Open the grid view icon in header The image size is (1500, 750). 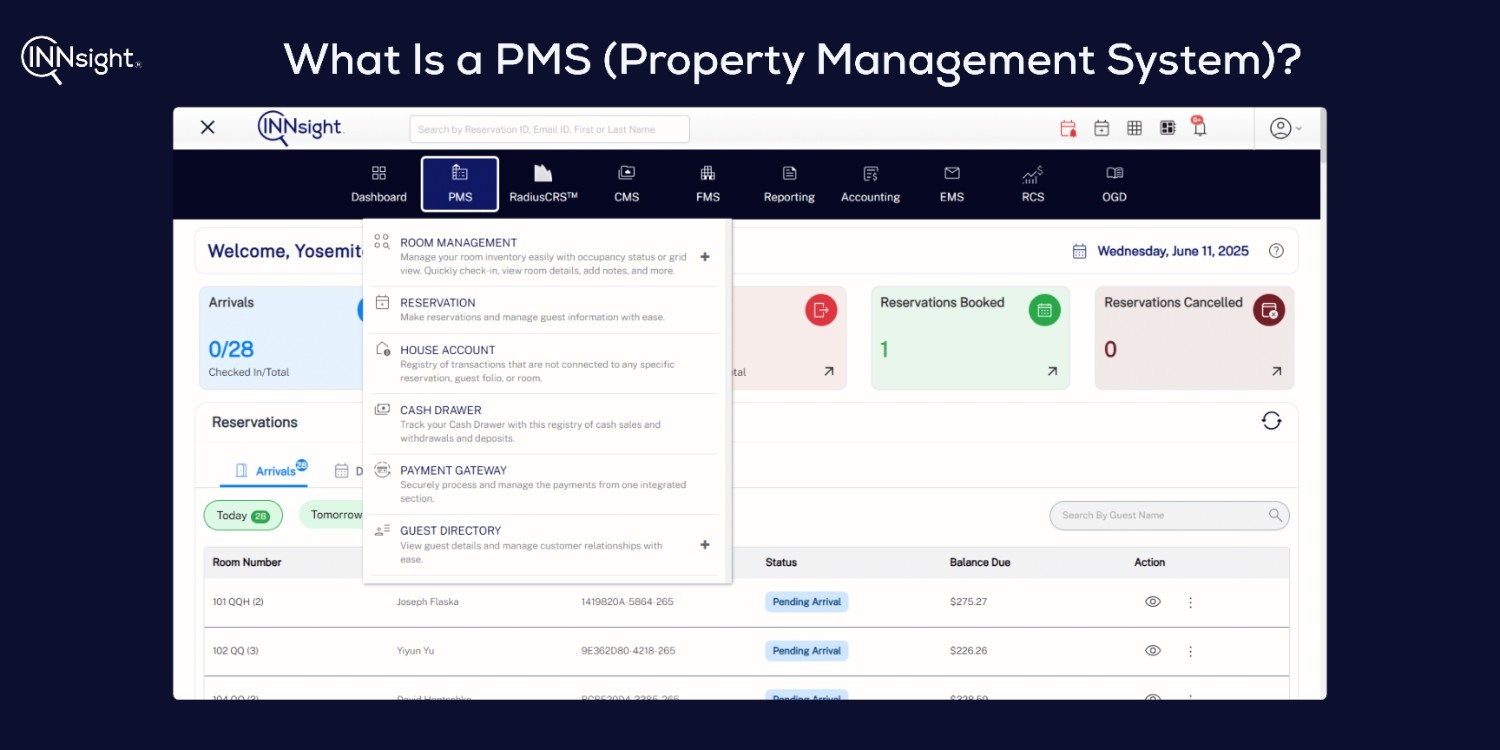coord(1134,128)
